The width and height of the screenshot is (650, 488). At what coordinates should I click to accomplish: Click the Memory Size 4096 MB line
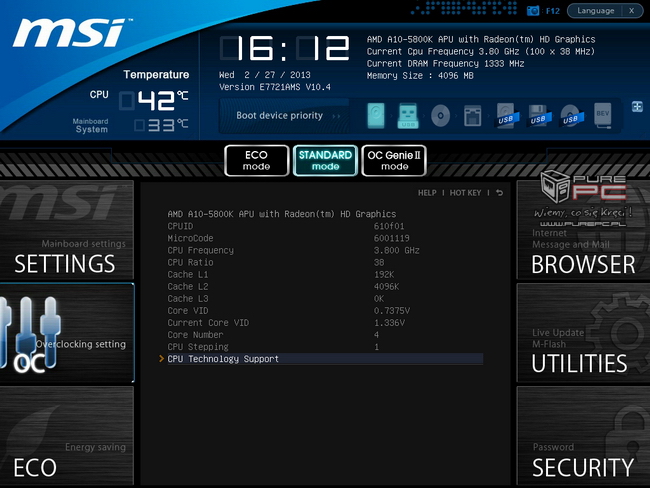tap(420, 75)
